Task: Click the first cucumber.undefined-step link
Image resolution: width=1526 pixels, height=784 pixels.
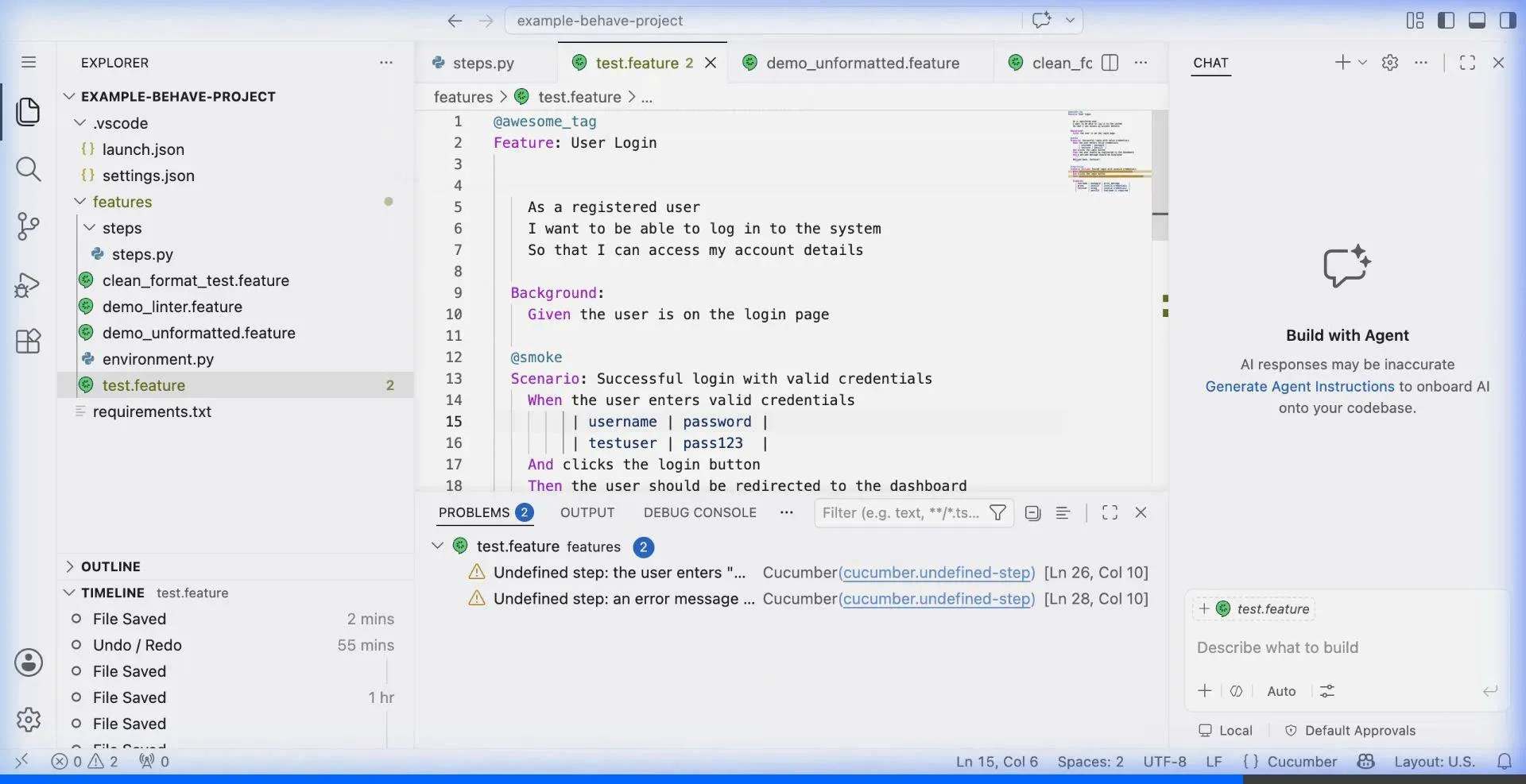Action: pos(938,573)
